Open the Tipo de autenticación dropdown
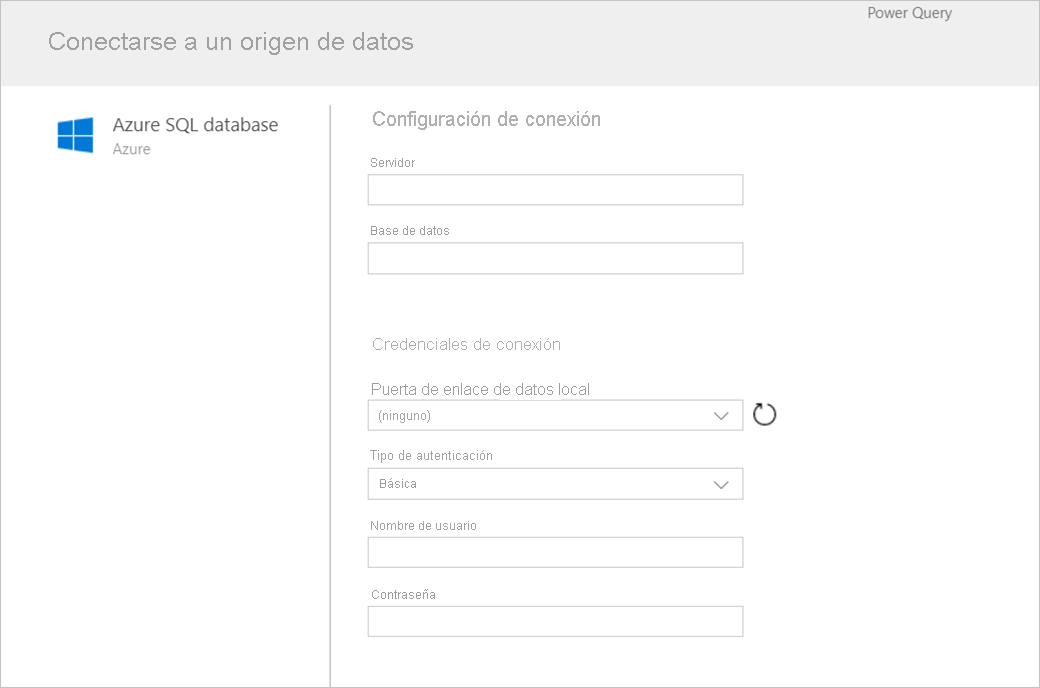1040x688 pixels. tap(555, 484)
